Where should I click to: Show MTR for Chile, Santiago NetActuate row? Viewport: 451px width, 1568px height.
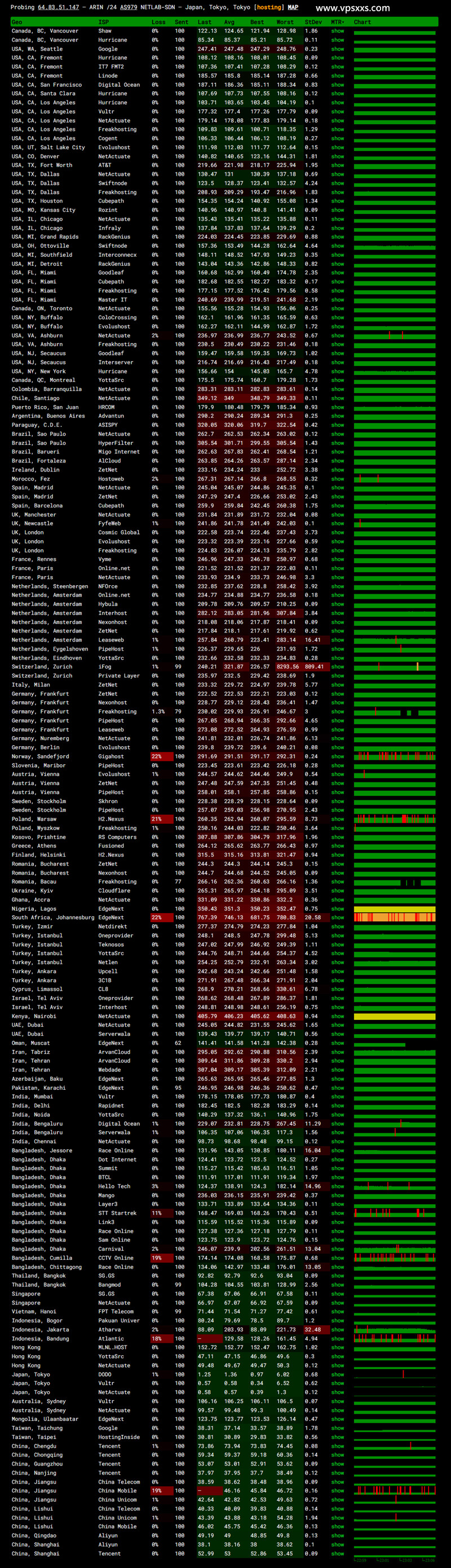tap(337, 399)
